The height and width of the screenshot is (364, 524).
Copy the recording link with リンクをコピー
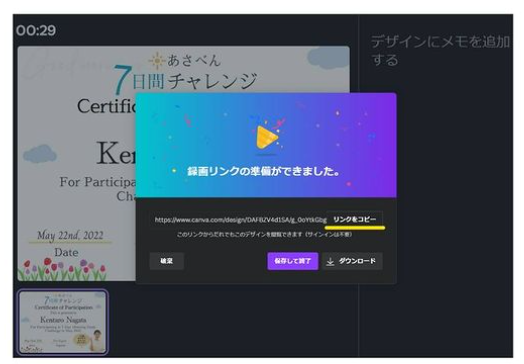(x=354, y=219)
